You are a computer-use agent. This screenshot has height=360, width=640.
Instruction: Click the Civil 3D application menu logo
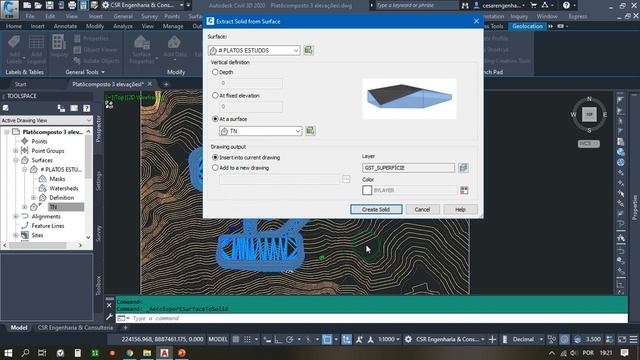9,8
